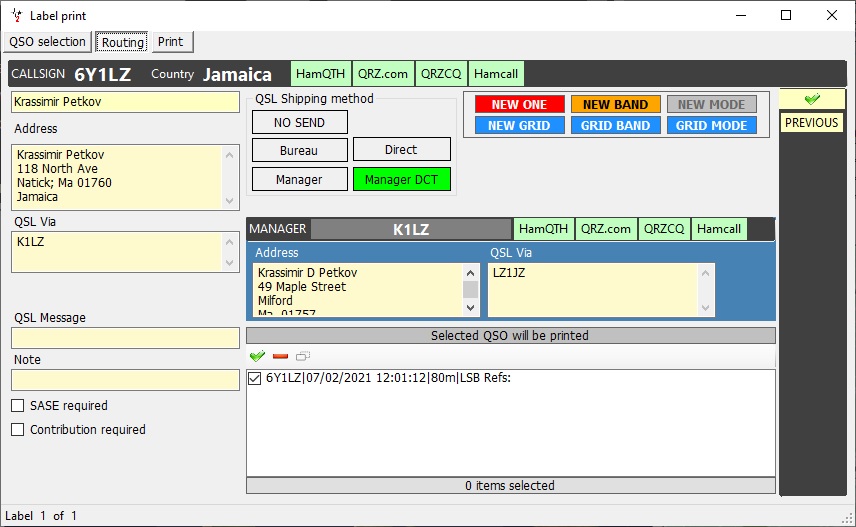Select the 6Y1LZ 07/02/2021 QSO row text
This screenshot has width=856, height=527.
(x=388, y=378)
